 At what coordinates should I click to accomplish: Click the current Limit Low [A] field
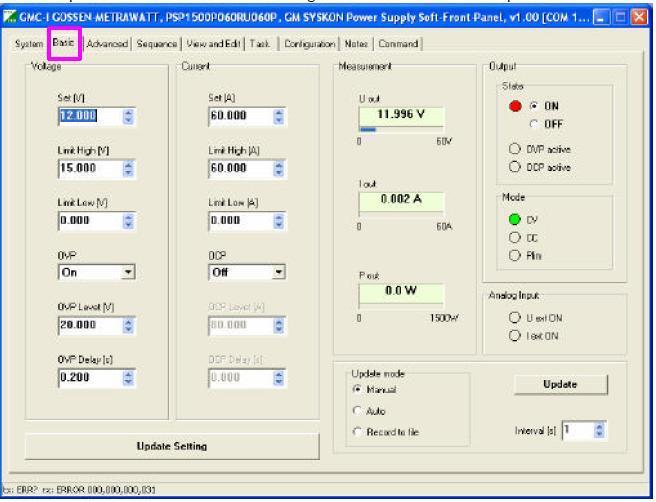click(x=247, y=221)
